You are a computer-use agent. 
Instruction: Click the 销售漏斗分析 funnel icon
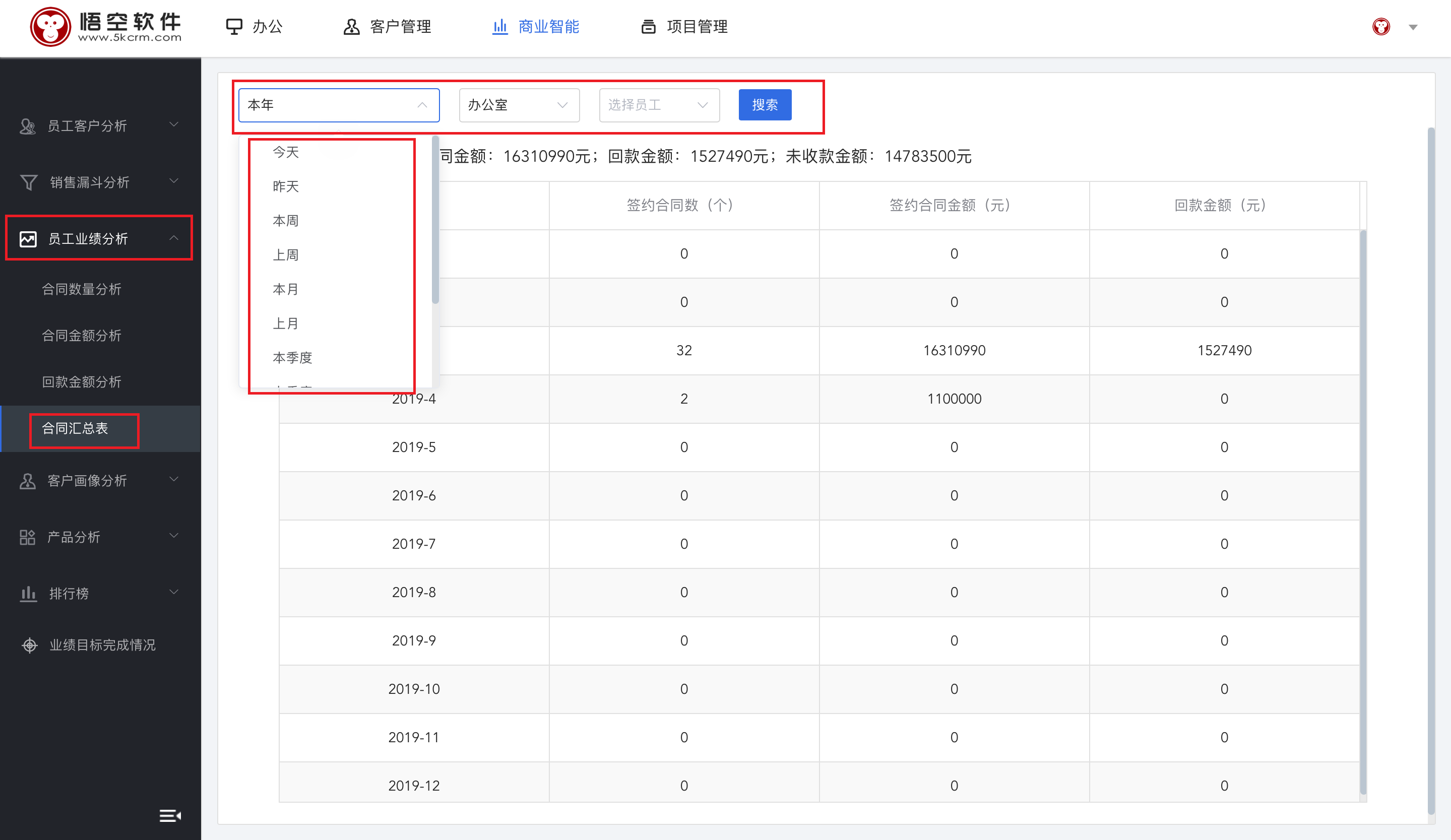point(28,182)
